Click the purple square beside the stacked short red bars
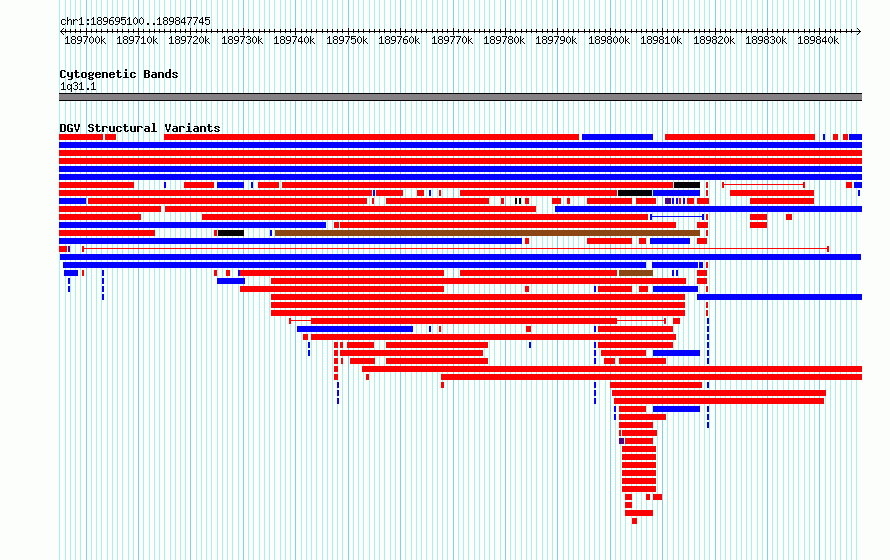This screenshot has height=560, width=890. pos(622,441)
